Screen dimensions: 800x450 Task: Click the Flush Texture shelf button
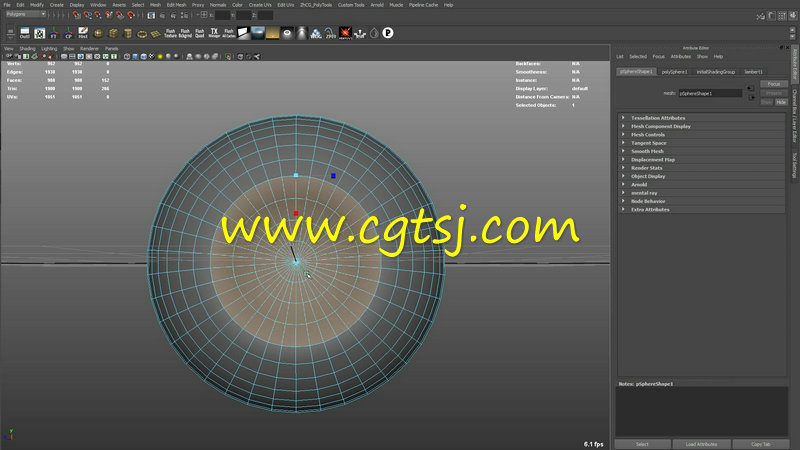pyautogui.click(x=170, y=34)
